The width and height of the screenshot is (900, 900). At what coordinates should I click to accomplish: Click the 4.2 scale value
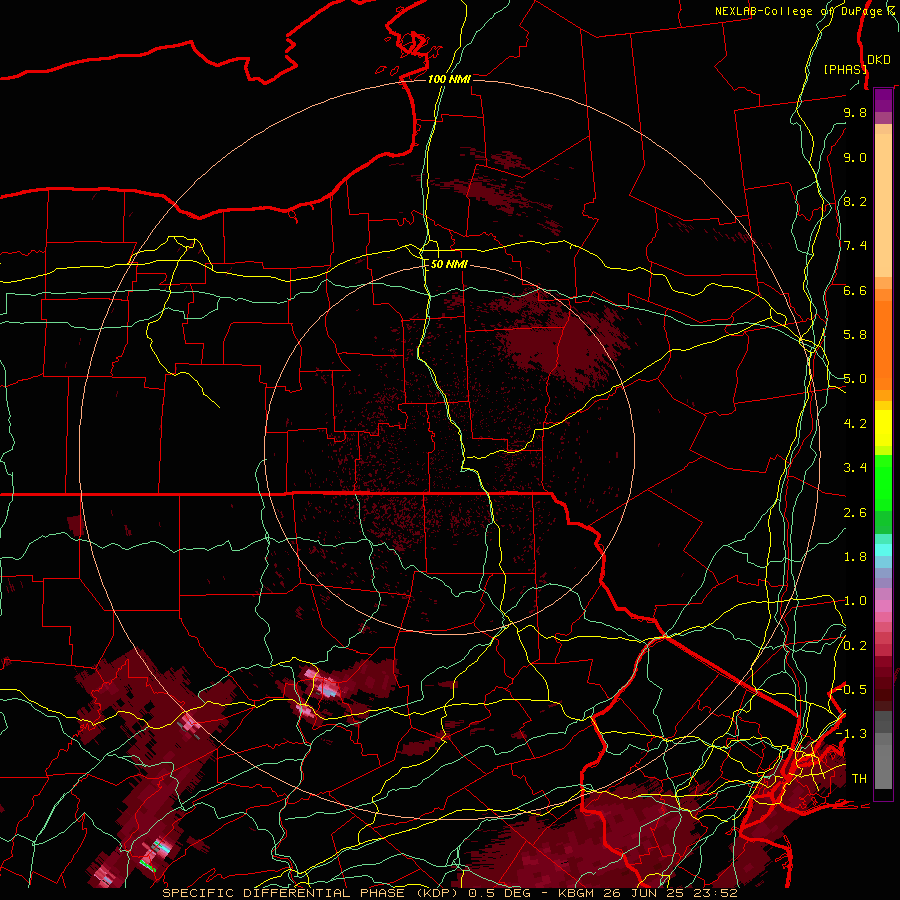(x=855, y=424)
